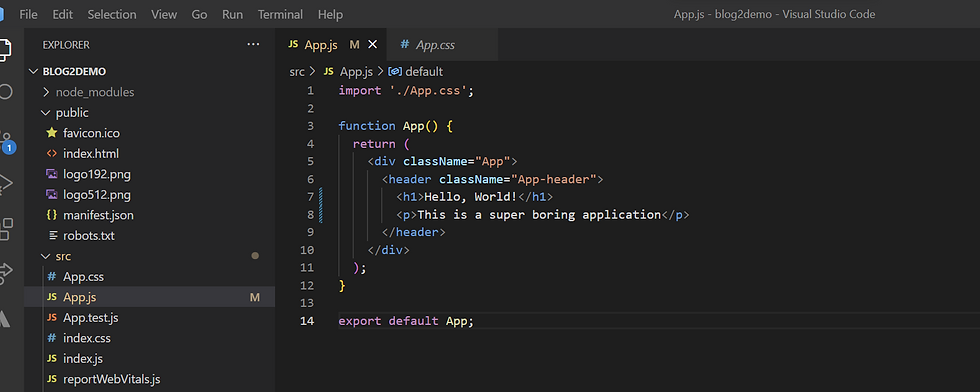Open the Run and Debug view

(x=5, y=183)
